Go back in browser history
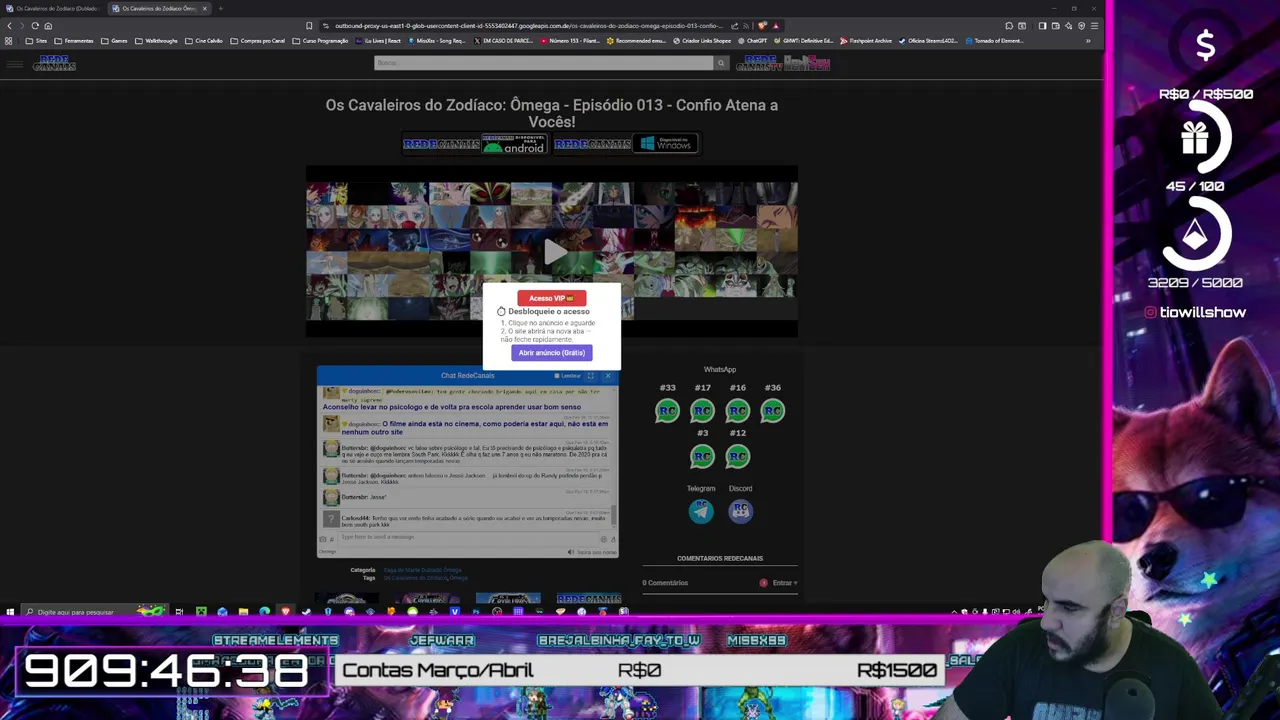The height and width of the screenshot is (720, 1280). (9, 26)
